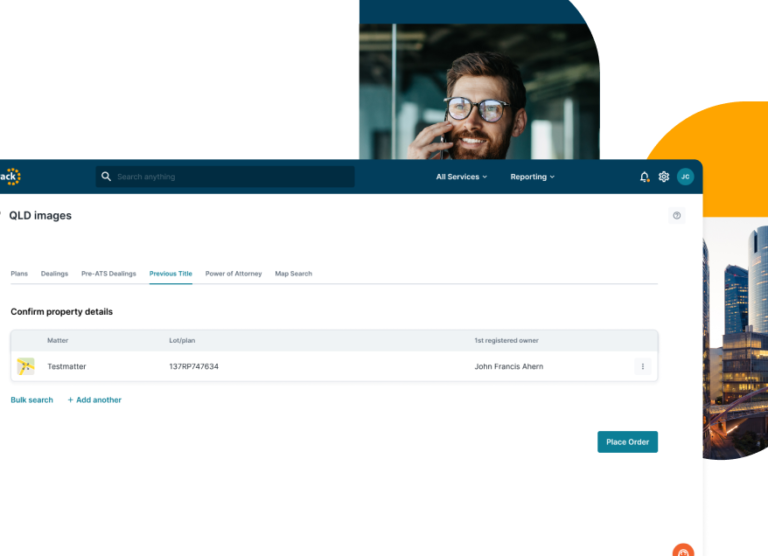Click the Bulk search link
768x556 pixels.
(x=32, y=400)
